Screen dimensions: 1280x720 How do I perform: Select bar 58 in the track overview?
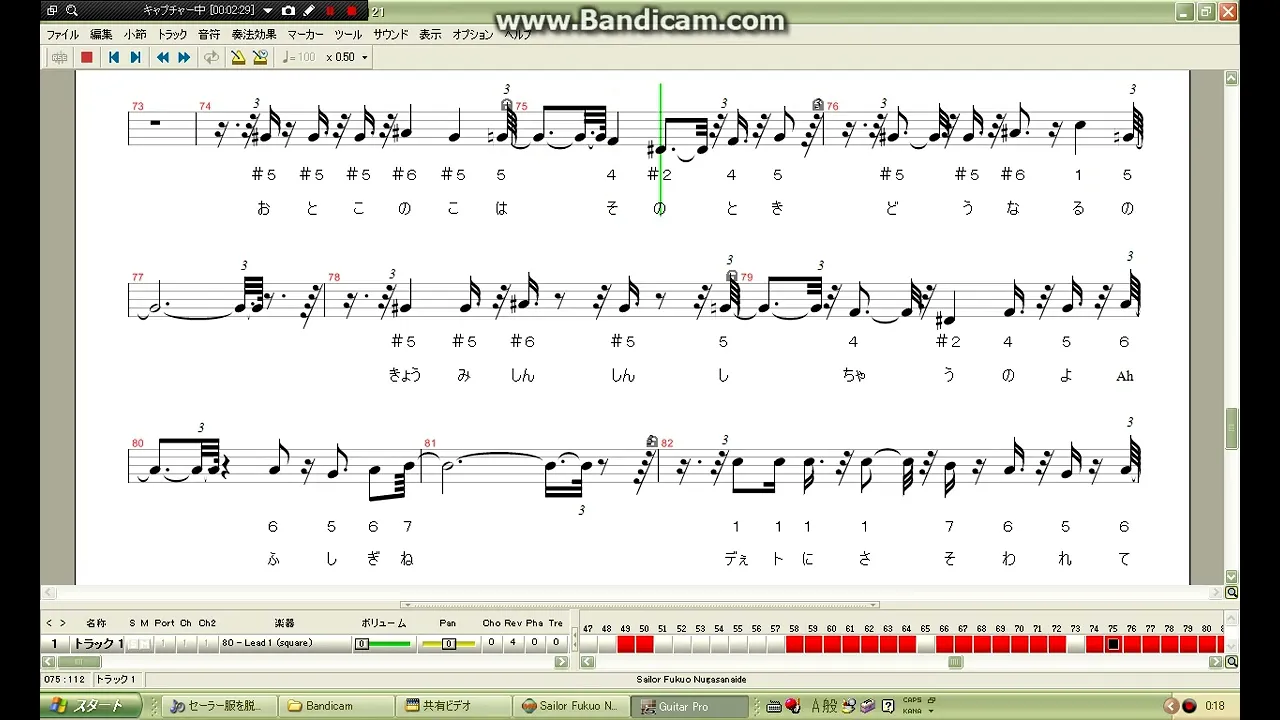(x=795, y=644)
